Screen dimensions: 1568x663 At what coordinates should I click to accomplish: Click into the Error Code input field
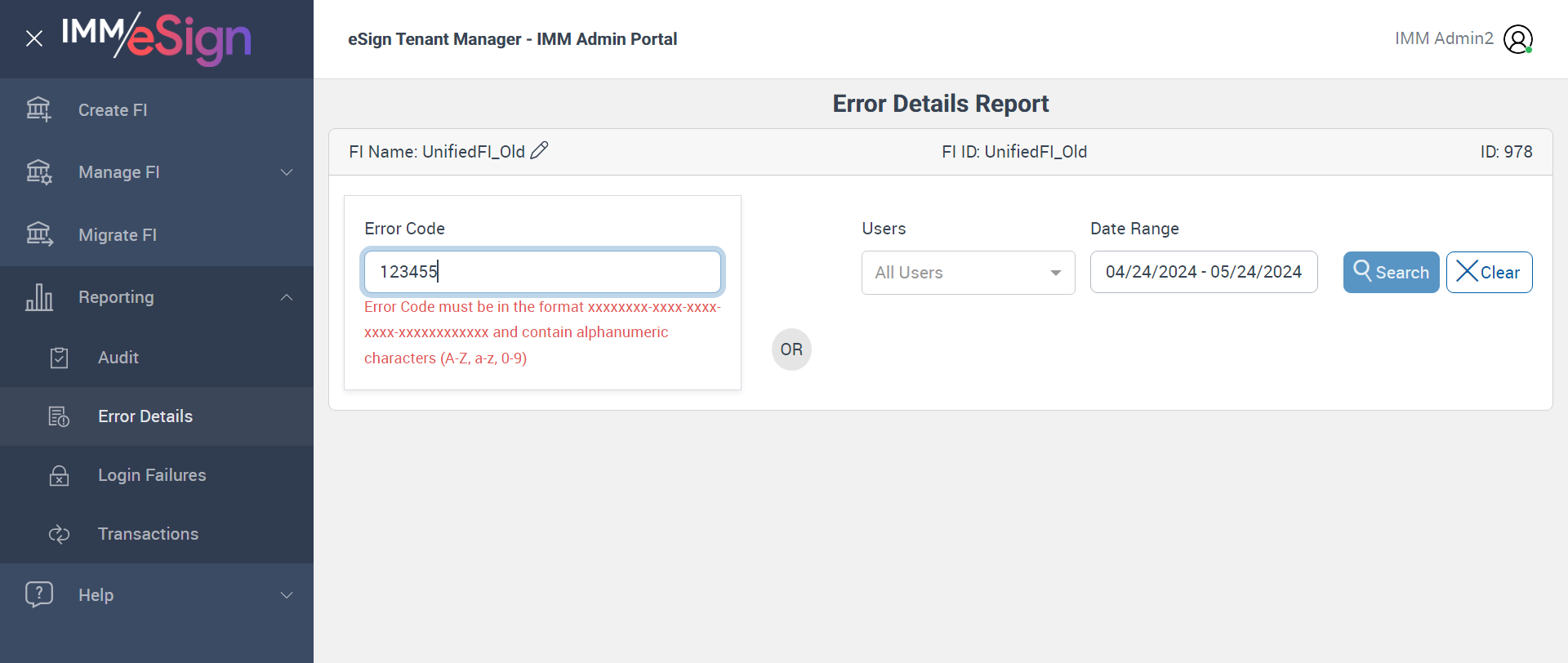pos(542,272)
